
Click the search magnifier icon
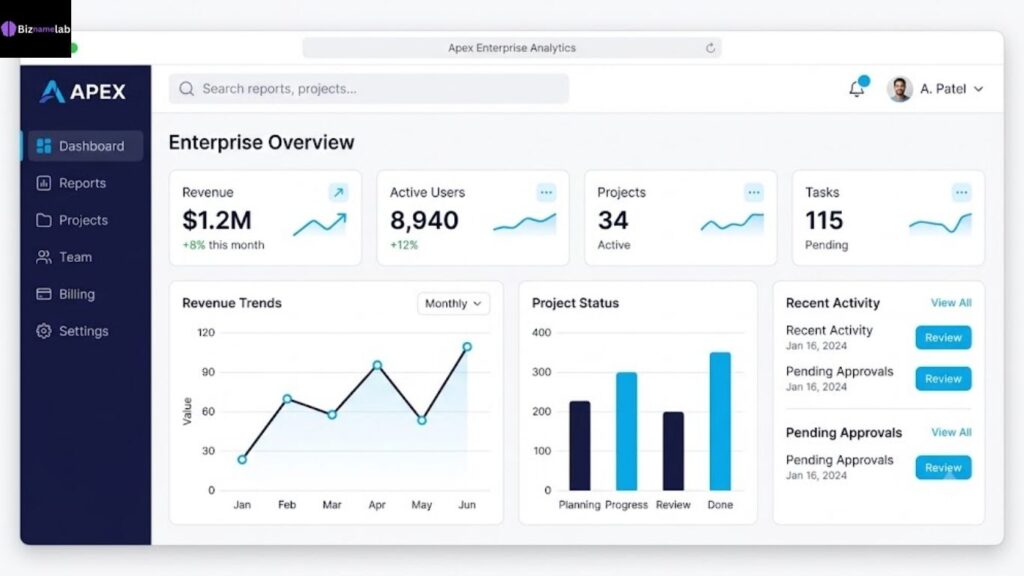pyautogui.click(x=187, y=89)
